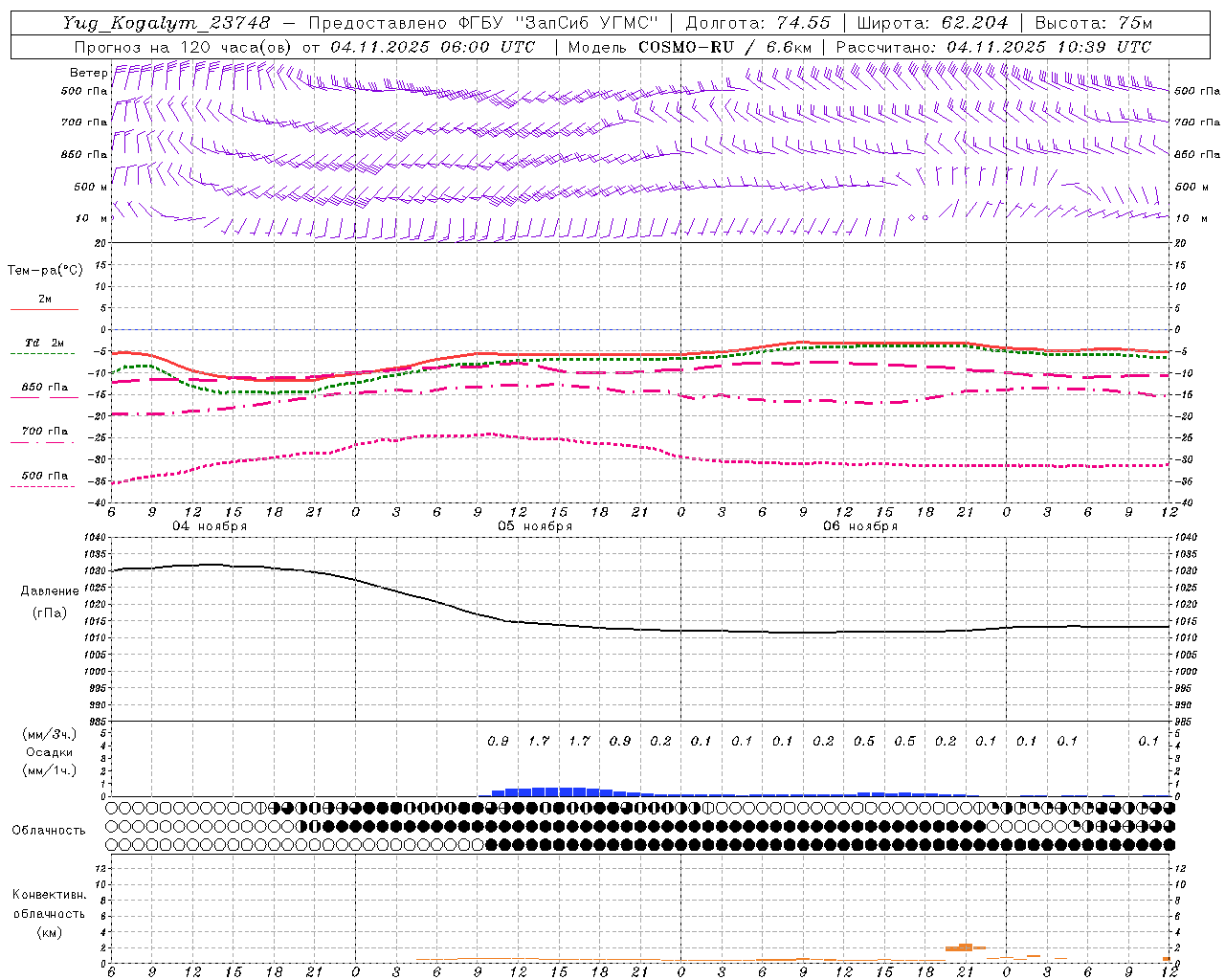The image size is (1225, 980).
Task: Click the model name "COSMO-RU / 6.6км"
Action: [724, 47]
